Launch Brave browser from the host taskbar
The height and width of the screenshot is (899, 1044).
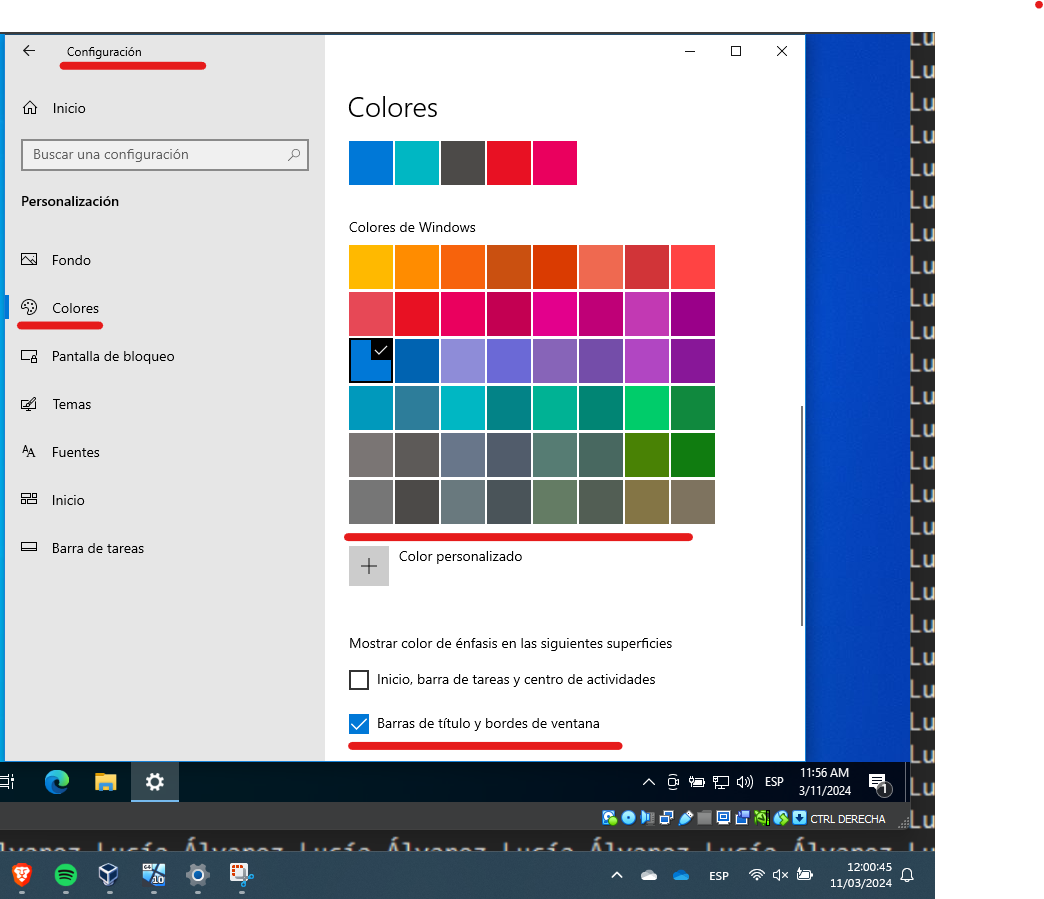point(20,876)
